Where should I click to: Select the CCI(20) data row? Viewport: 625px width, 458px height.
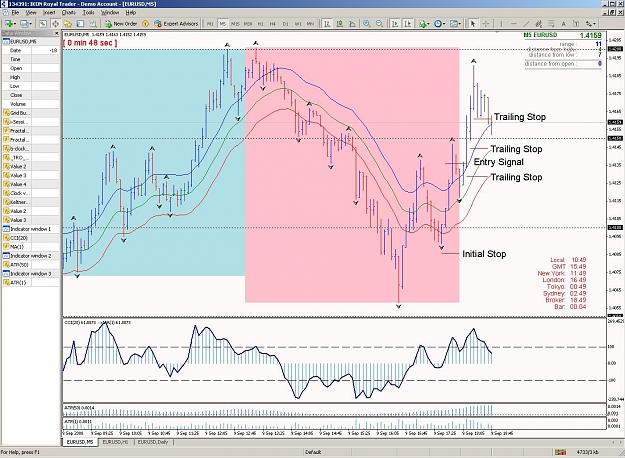tap(31, 238)
